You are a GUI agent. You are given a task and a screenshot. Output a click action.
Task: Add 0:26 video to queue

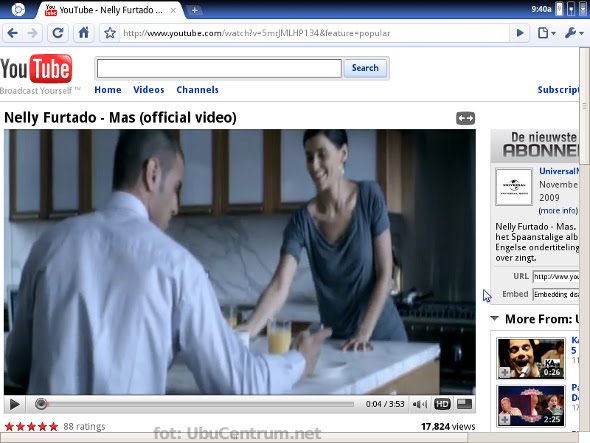tap(505, 372)
